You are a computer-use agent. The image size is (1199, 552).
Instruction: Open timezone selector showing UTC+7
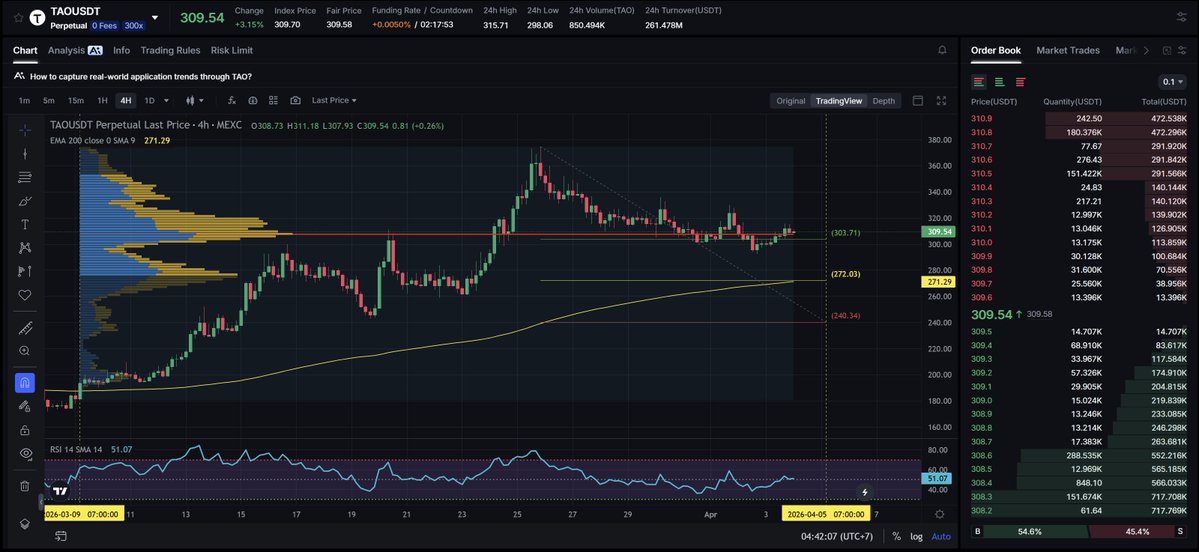838,537
